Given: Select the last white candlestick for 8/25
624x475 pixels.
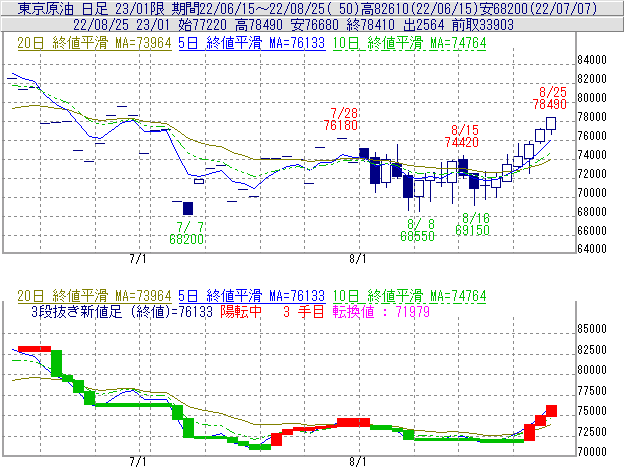Looking at the screenshot, I should point(551,124).
